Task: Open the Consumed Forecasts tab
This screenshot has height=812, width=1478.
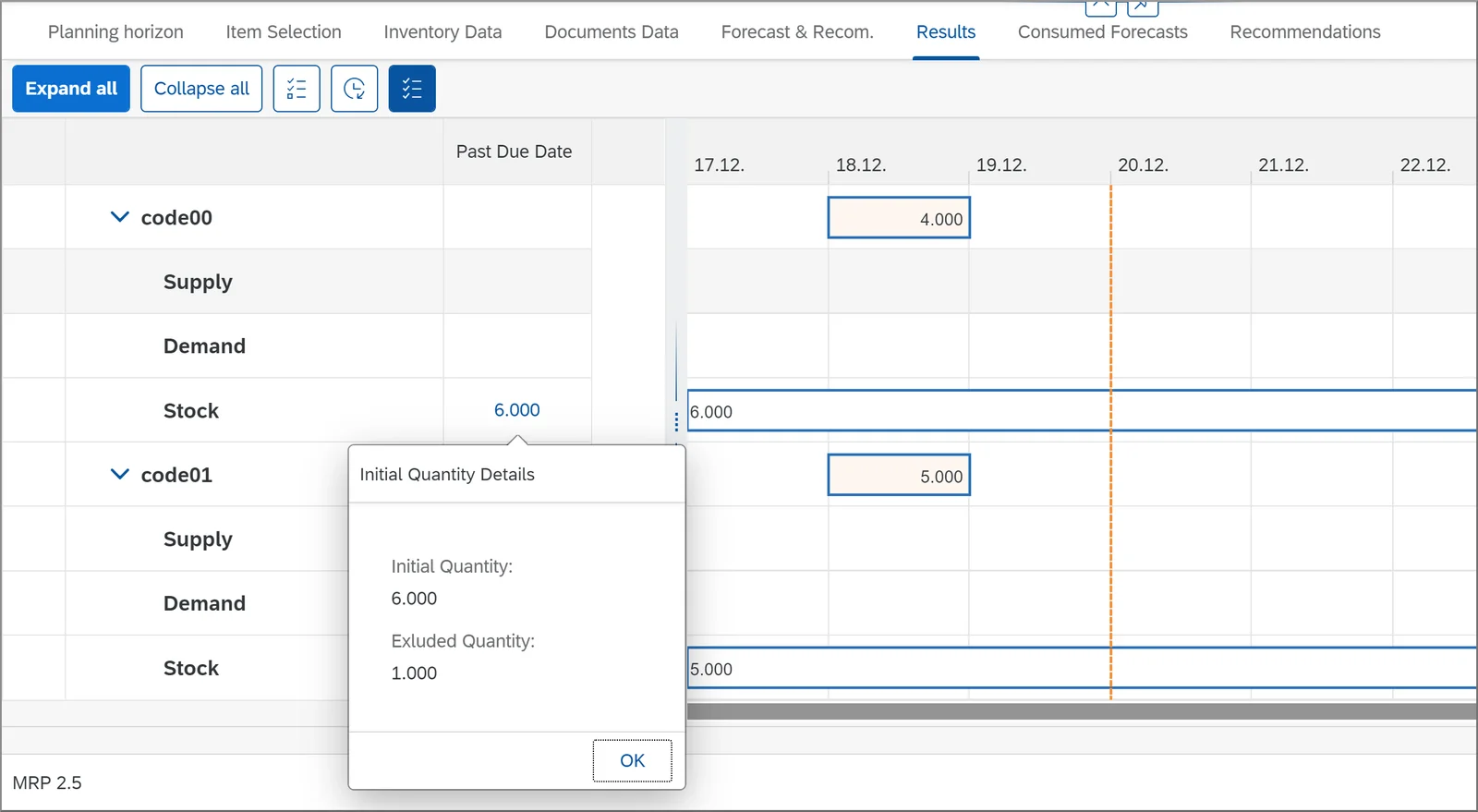Action: (x=1103, y=31)
